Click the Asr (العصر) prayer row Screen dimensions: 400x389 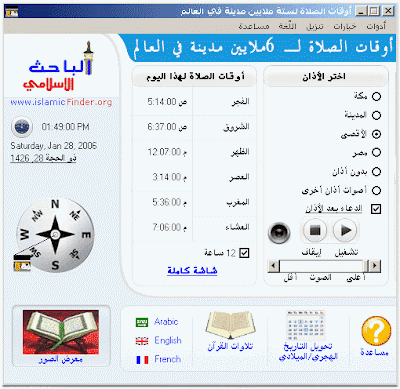coord(195,177)
